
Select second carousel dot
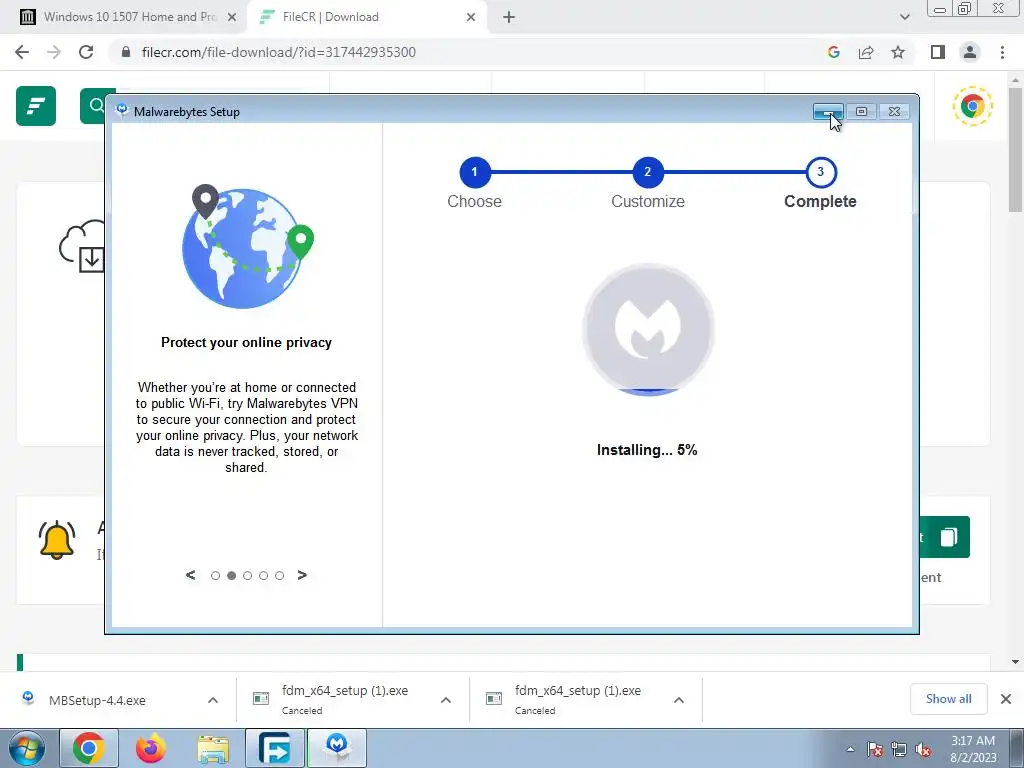pyautogui.click(x=231, y=575)
